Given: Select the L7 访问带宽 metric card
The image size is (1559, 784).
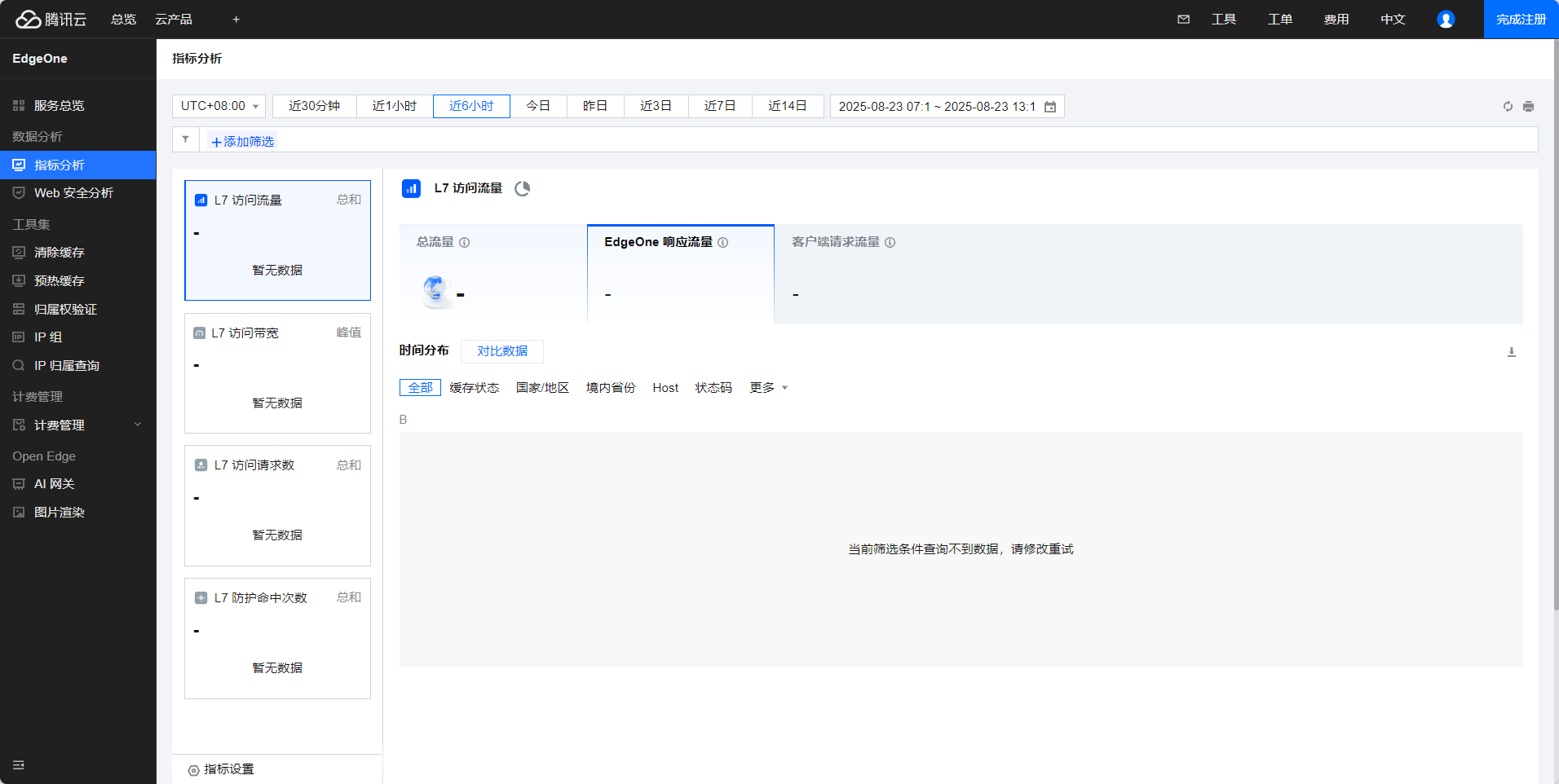Looking at the screenshot, I should click(277, 373).
